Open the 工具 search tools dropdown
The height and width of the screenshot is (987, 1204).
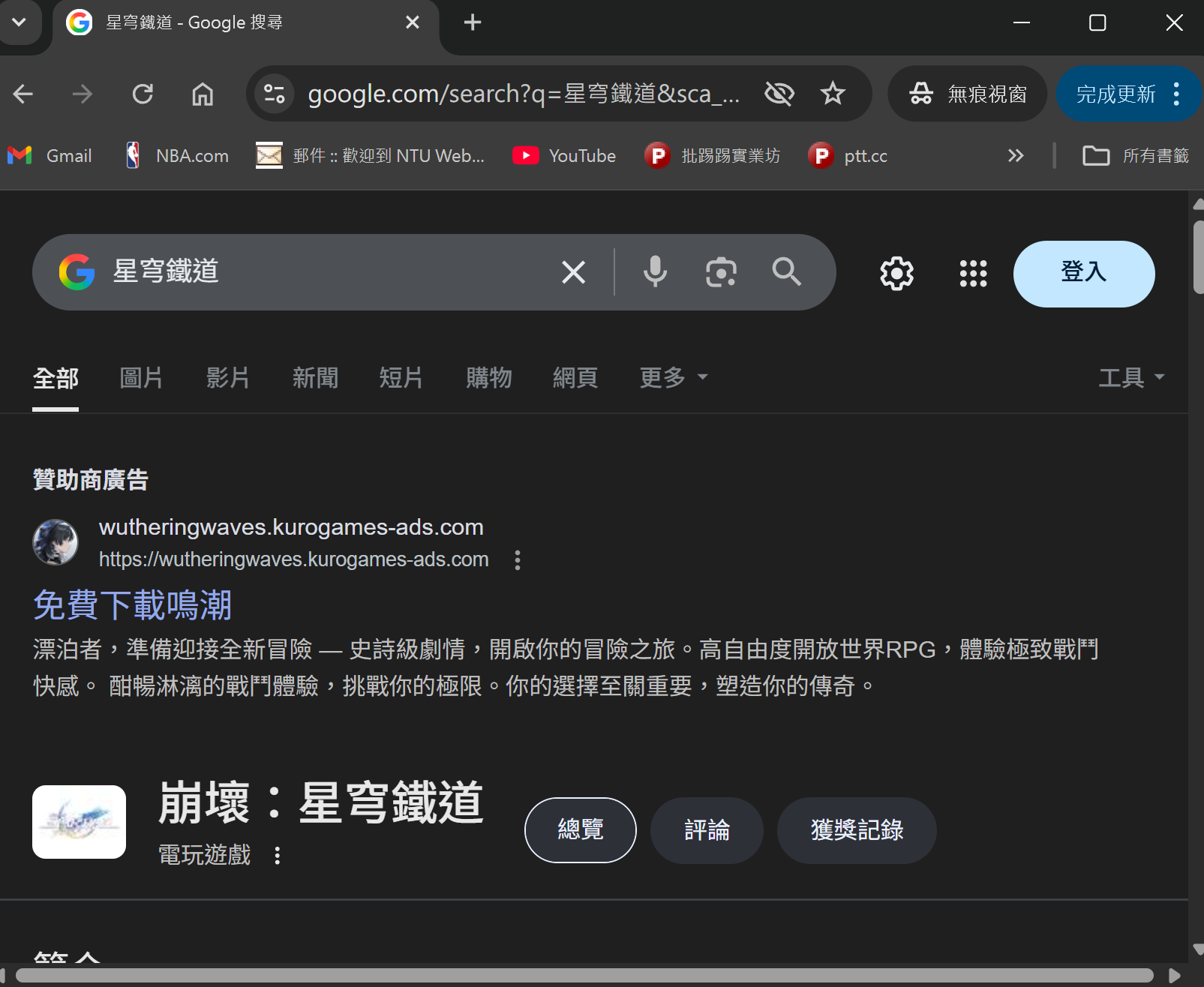(1131, 378)
